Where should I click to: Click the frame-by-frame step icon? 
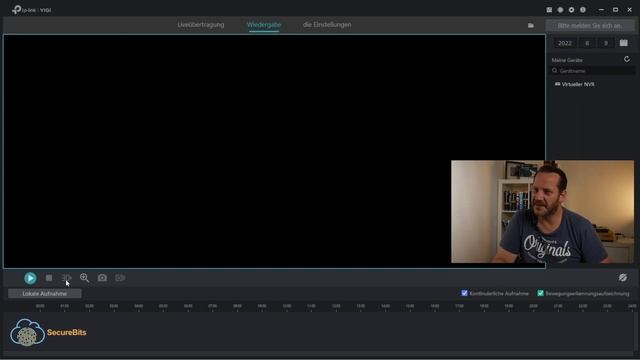[x=67, y=278]
